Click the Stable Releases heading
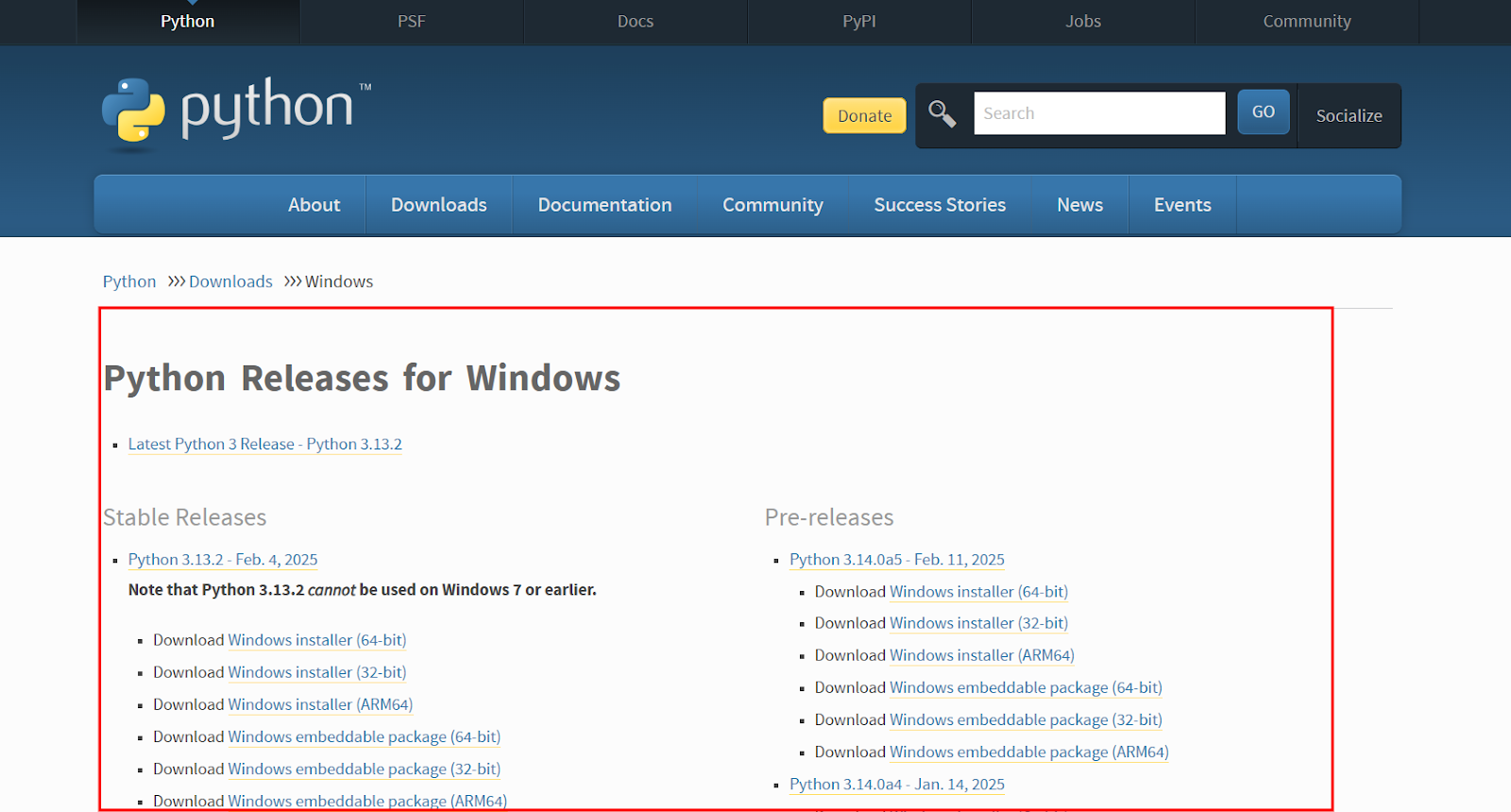 click(185, 517)
